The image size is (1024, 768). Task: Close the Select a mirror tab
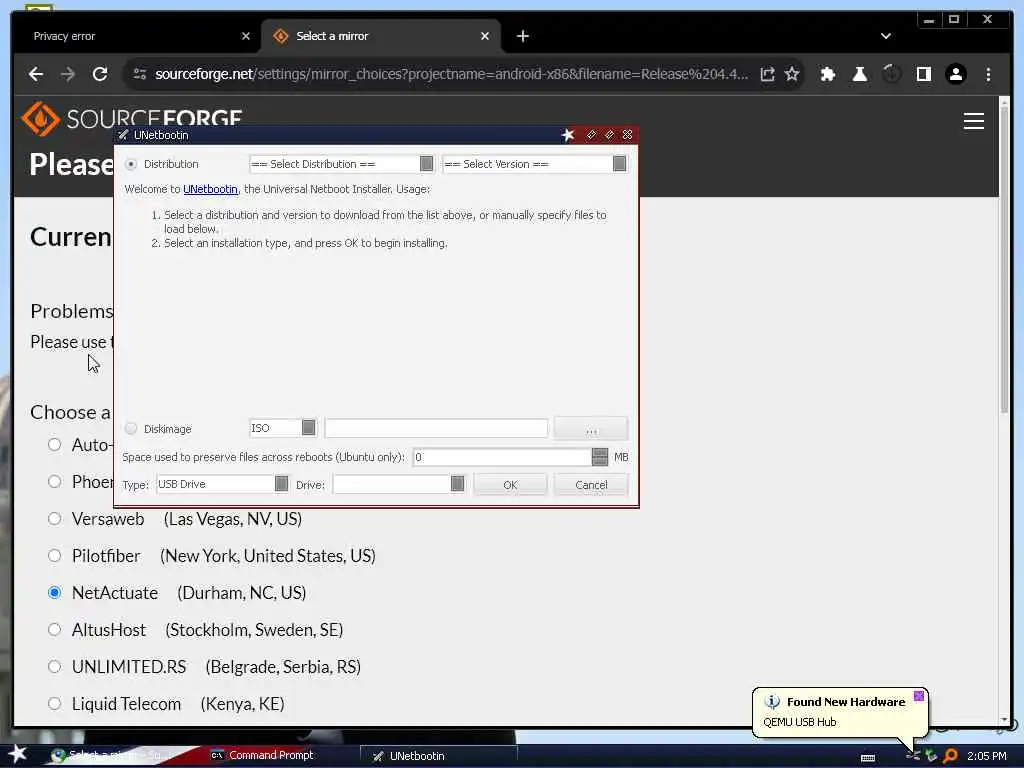[485, 36]
